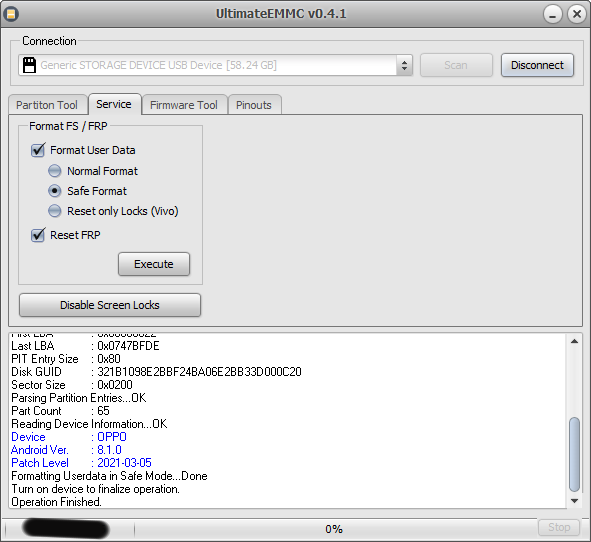Image resolution: width=591 pixels, height=542 pixels.
Task: Click the 'Android Ver. : 8.1.0' line
Action: pos(66,450)
